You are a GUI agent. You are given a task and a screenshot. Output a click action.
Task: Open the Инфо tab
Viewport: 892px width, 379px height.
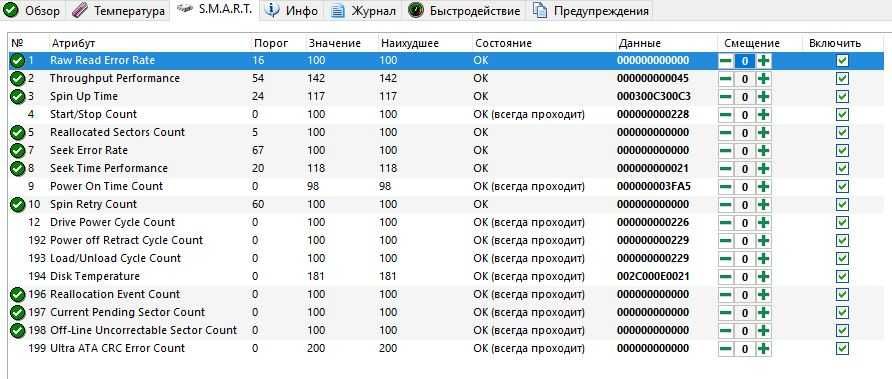pyautogui.click(x=292, y=11)
